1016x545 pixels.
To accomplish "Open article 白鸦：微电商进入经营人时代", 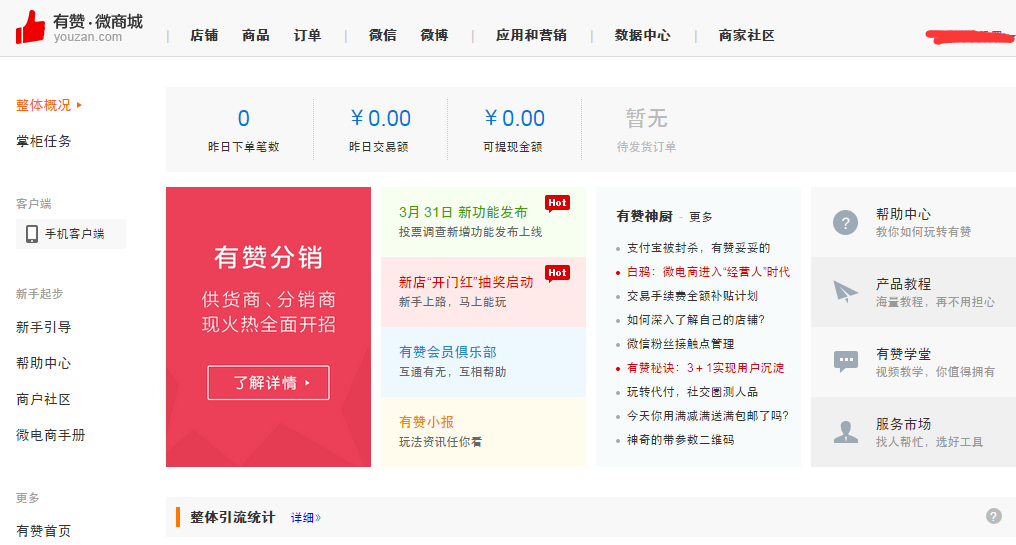I will pyautogui.click(x=708, y=272).
